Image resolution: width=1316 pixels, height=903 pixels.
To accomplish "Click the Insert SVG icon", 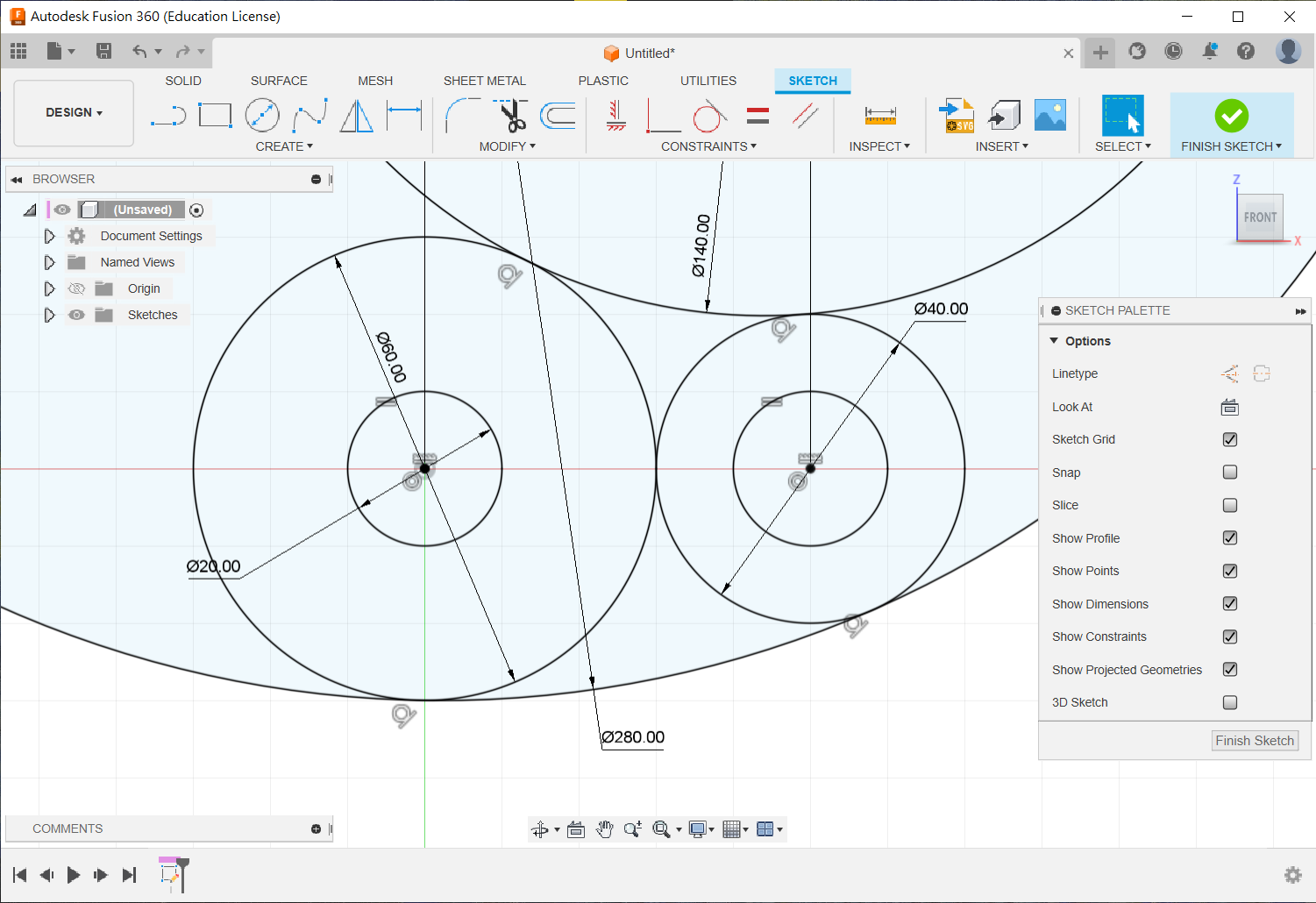I will [x=957, y=116].
